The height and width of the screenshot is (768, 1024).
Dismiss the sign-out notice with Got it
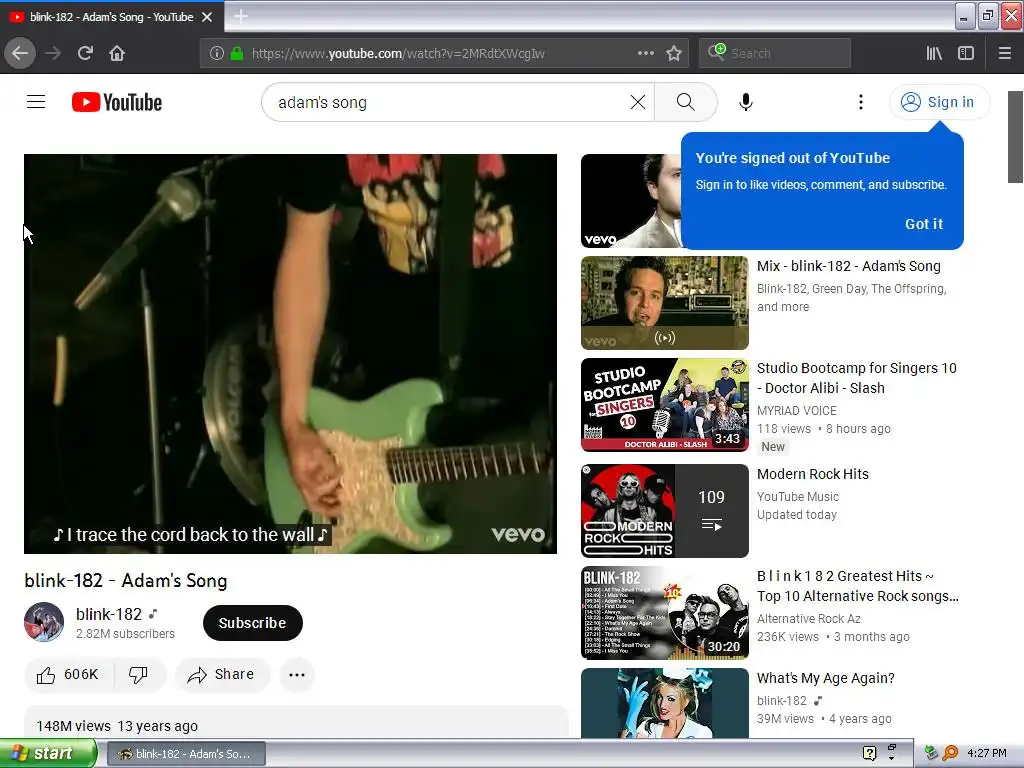(x=923, y=224)
